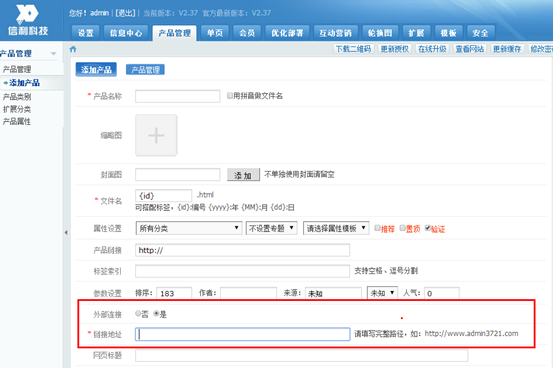This screenshot has width=553, height=368.
Task: Click the example URL http://www.admin3721.com text
Action: [472, 333]
